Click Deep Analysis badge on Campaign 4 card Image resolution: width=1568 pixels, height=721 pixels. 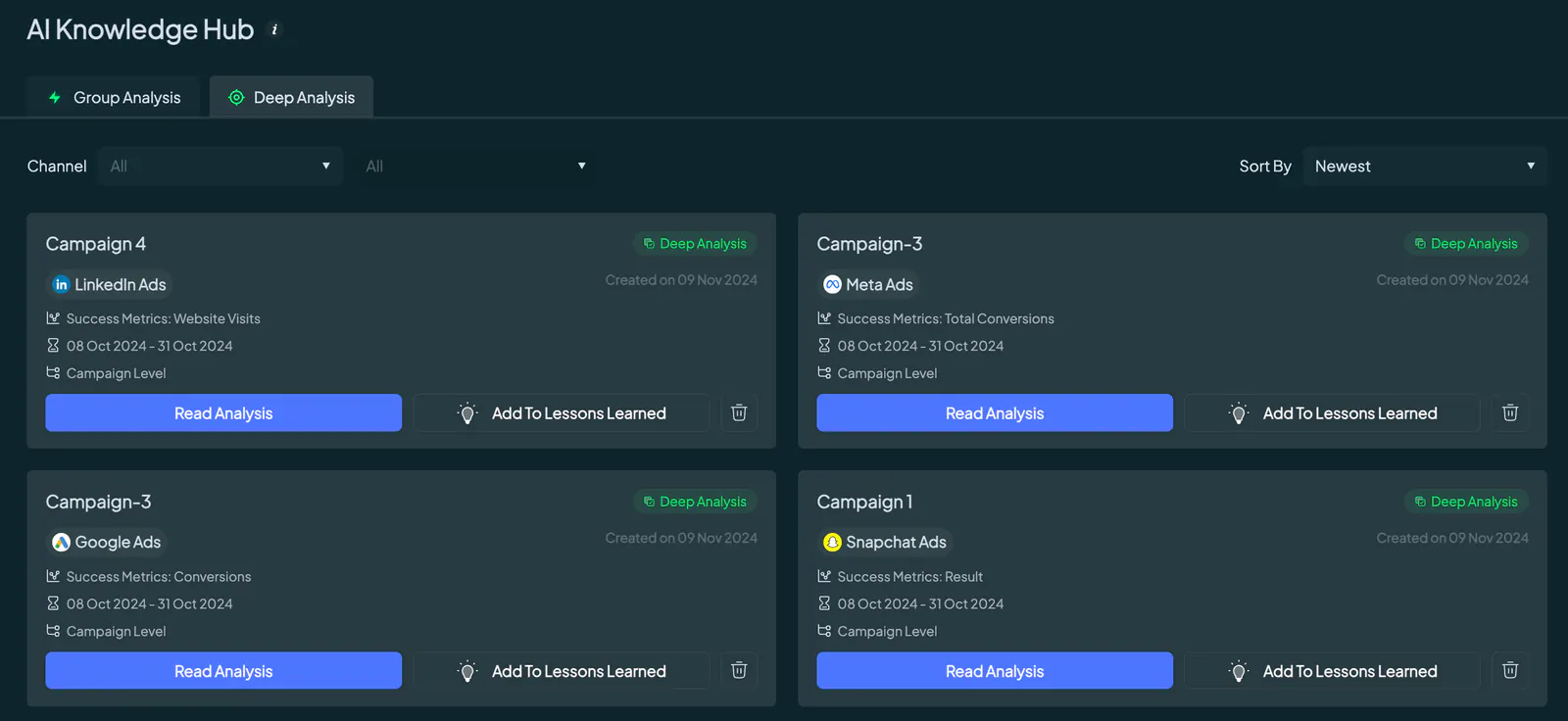695,243
